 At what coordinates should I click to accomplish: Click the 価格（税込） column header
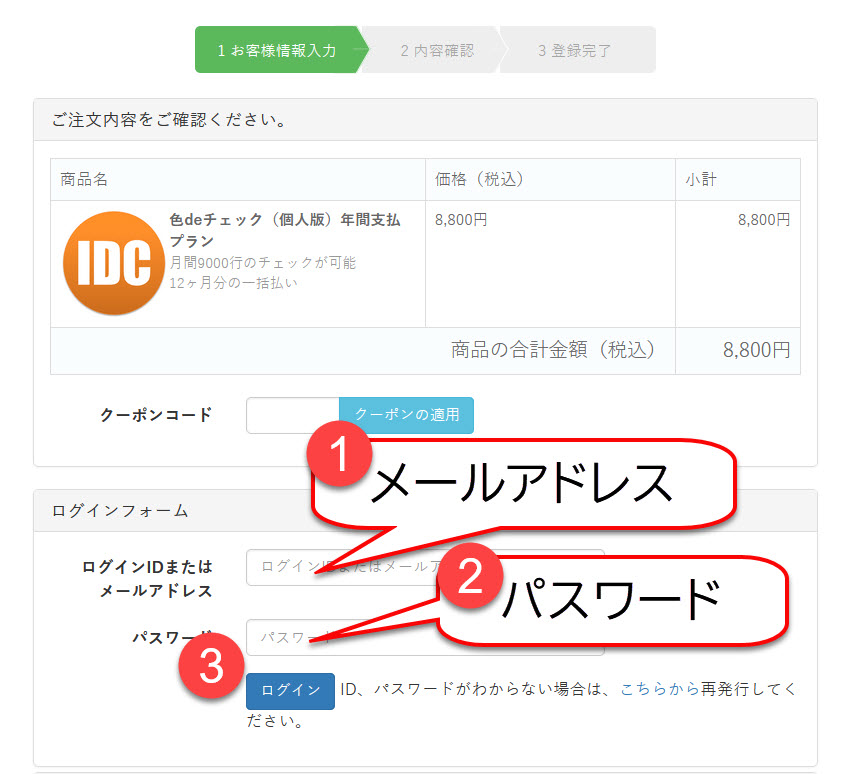point(479,180)
